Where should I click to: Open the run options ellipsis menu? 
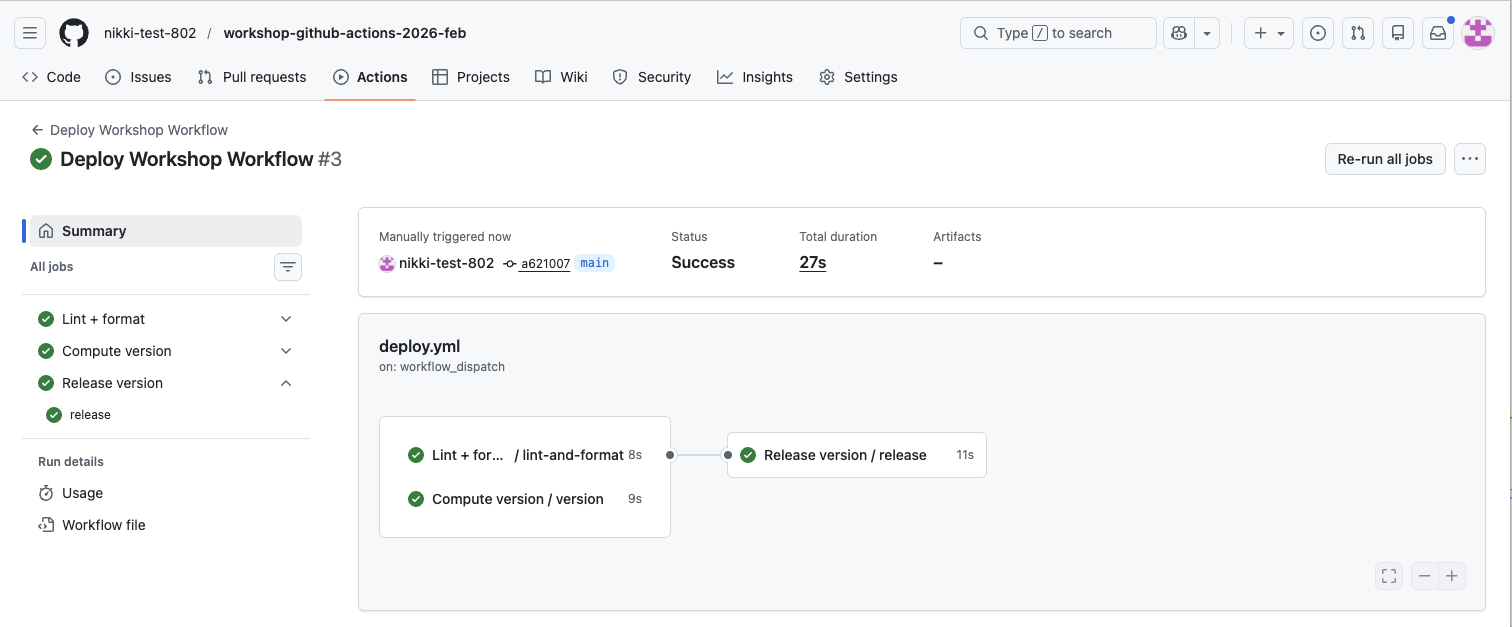point(1469,158)
